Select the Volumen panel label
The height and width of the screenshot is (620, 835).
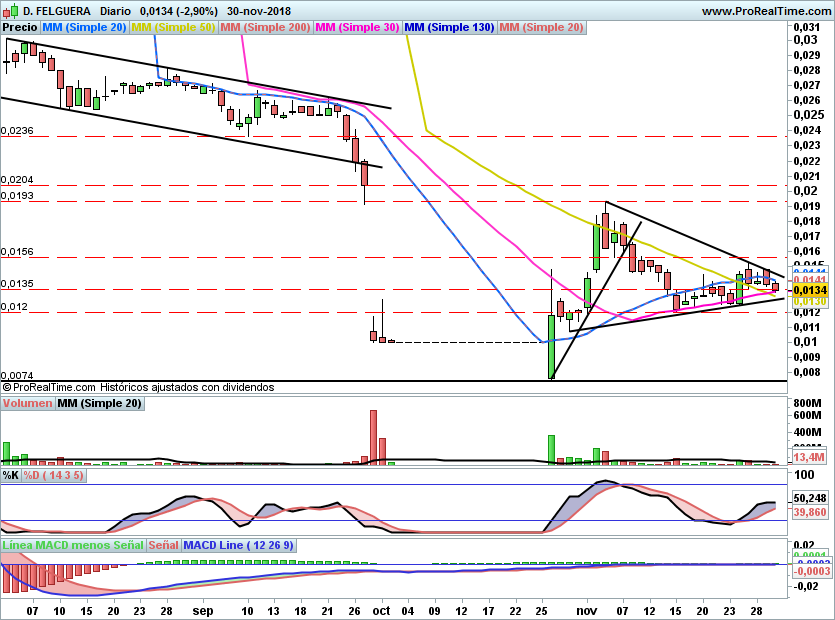(x=27, y=403)
